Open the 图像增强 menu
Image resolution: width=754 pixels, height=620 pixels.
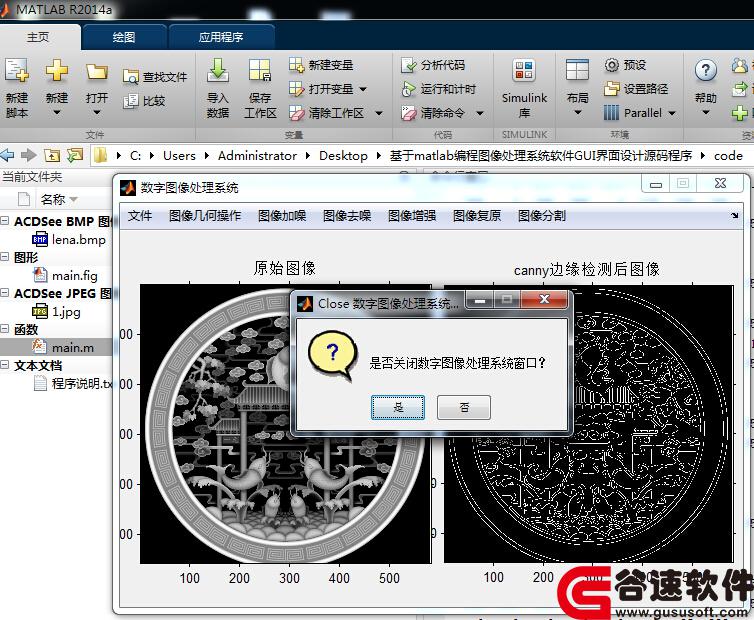pyautogui.click(x=412, y=215)
